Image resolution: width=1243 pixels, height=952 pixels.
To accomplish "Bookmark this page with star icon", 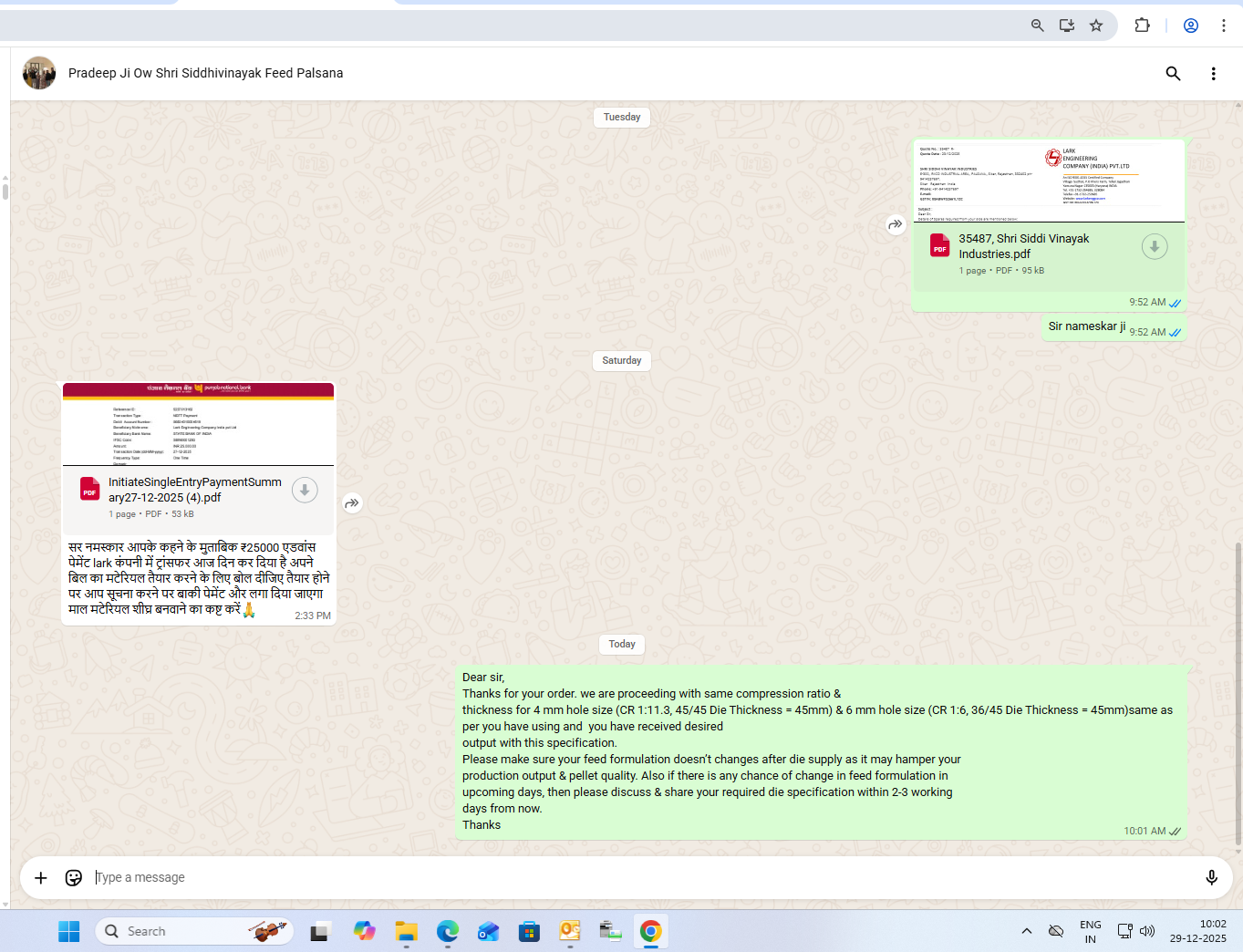I will [1096, 26].
